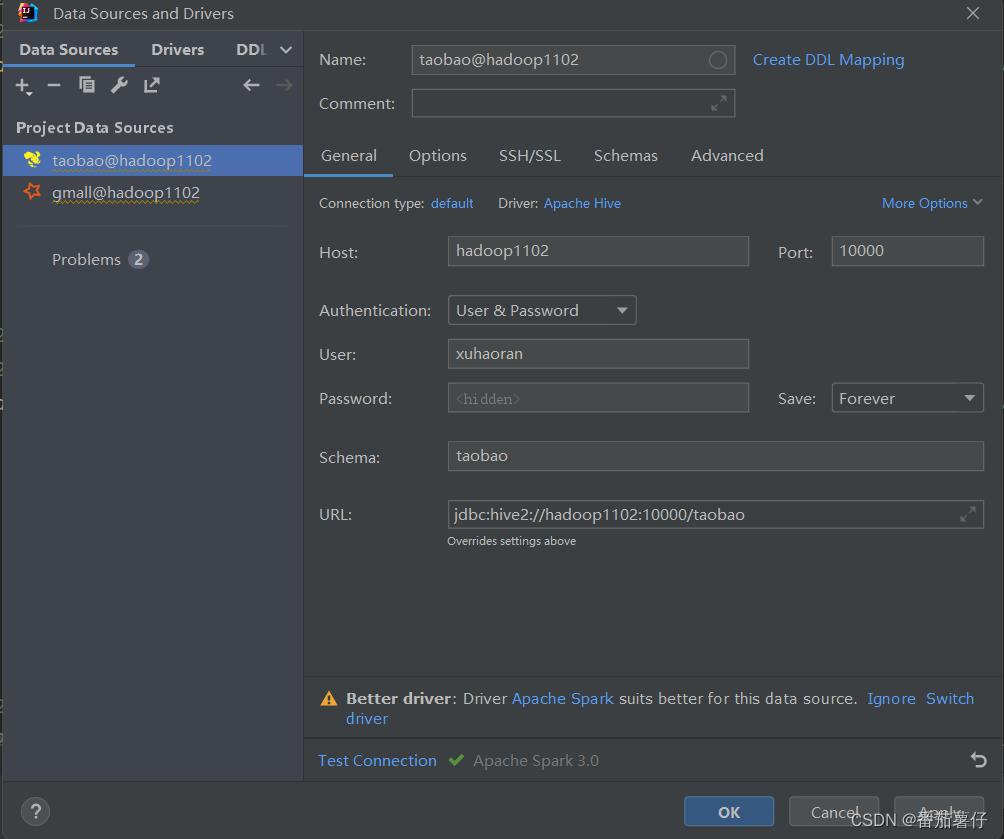Viewport: 1004px width, 839px height.
Task: Focus the Host field hadoop1102
Action: click(x=598, y=251)
